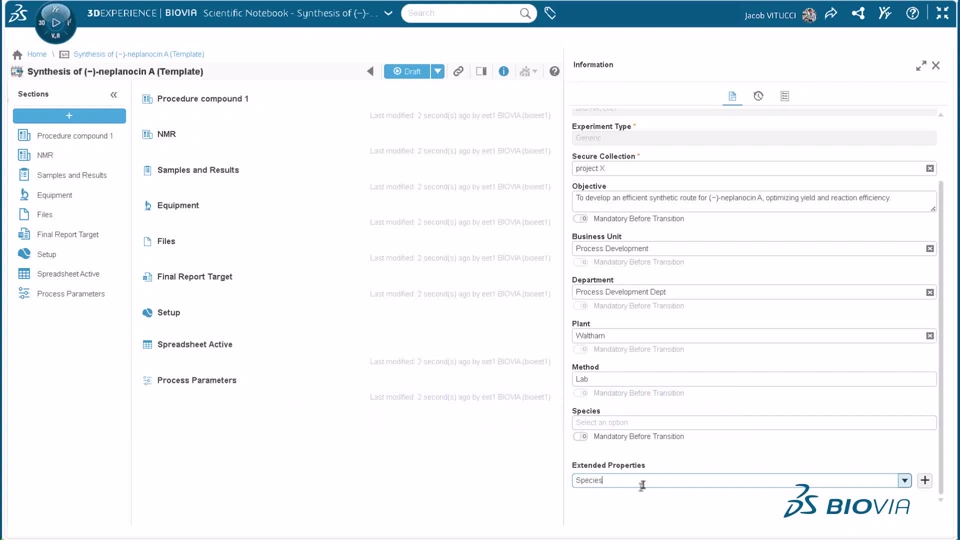Click the back triangle arrow in toolbar
Viewport: 960px width, 540px height.
(370, 72)
